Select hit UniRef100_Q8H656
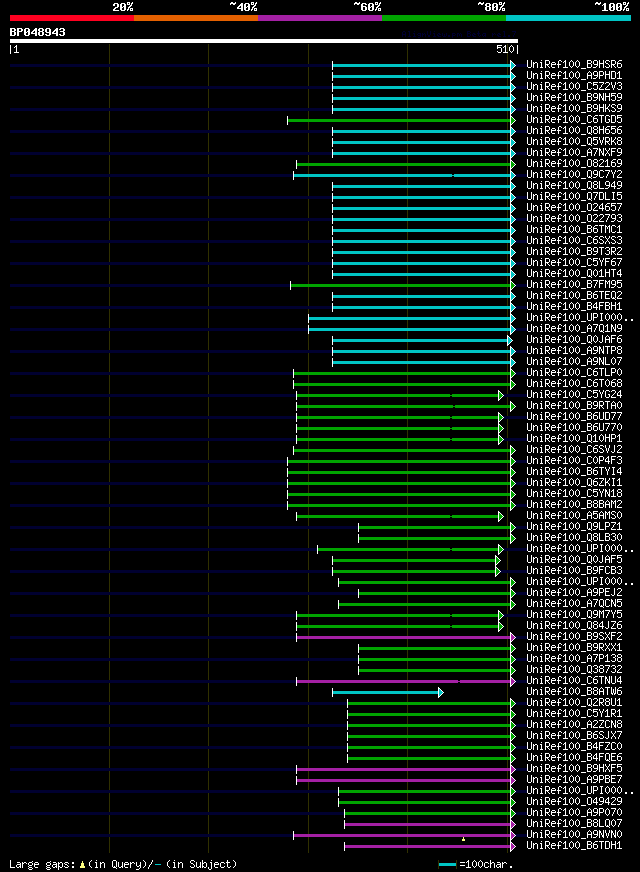The width and height of the screenshot is (640, 872). tap(574, 131)
